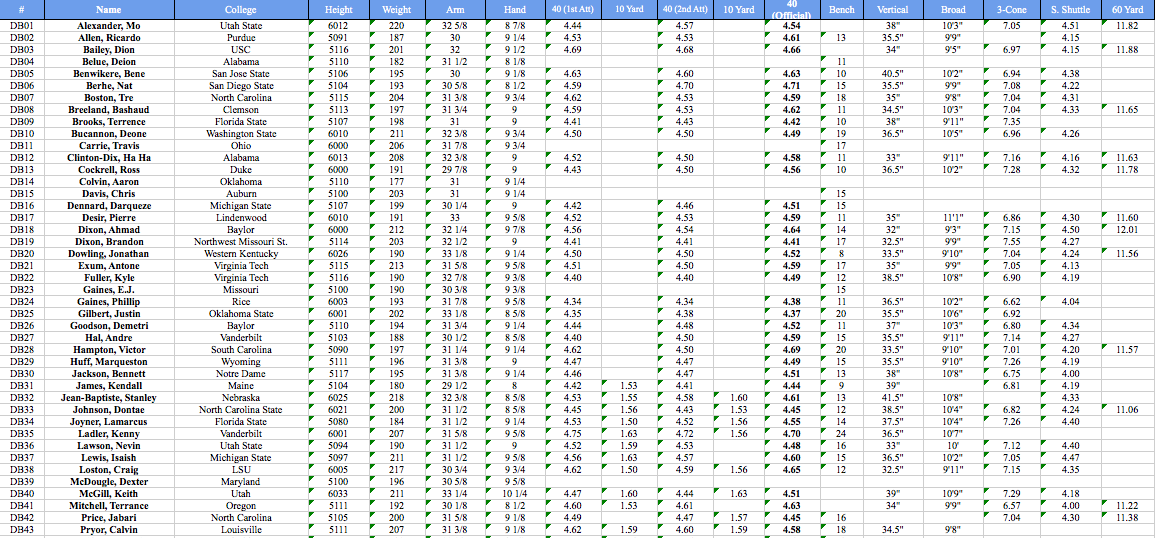Click the Name column header
The width and height of the screenshot is (1155, 538).
click(109, 9)
